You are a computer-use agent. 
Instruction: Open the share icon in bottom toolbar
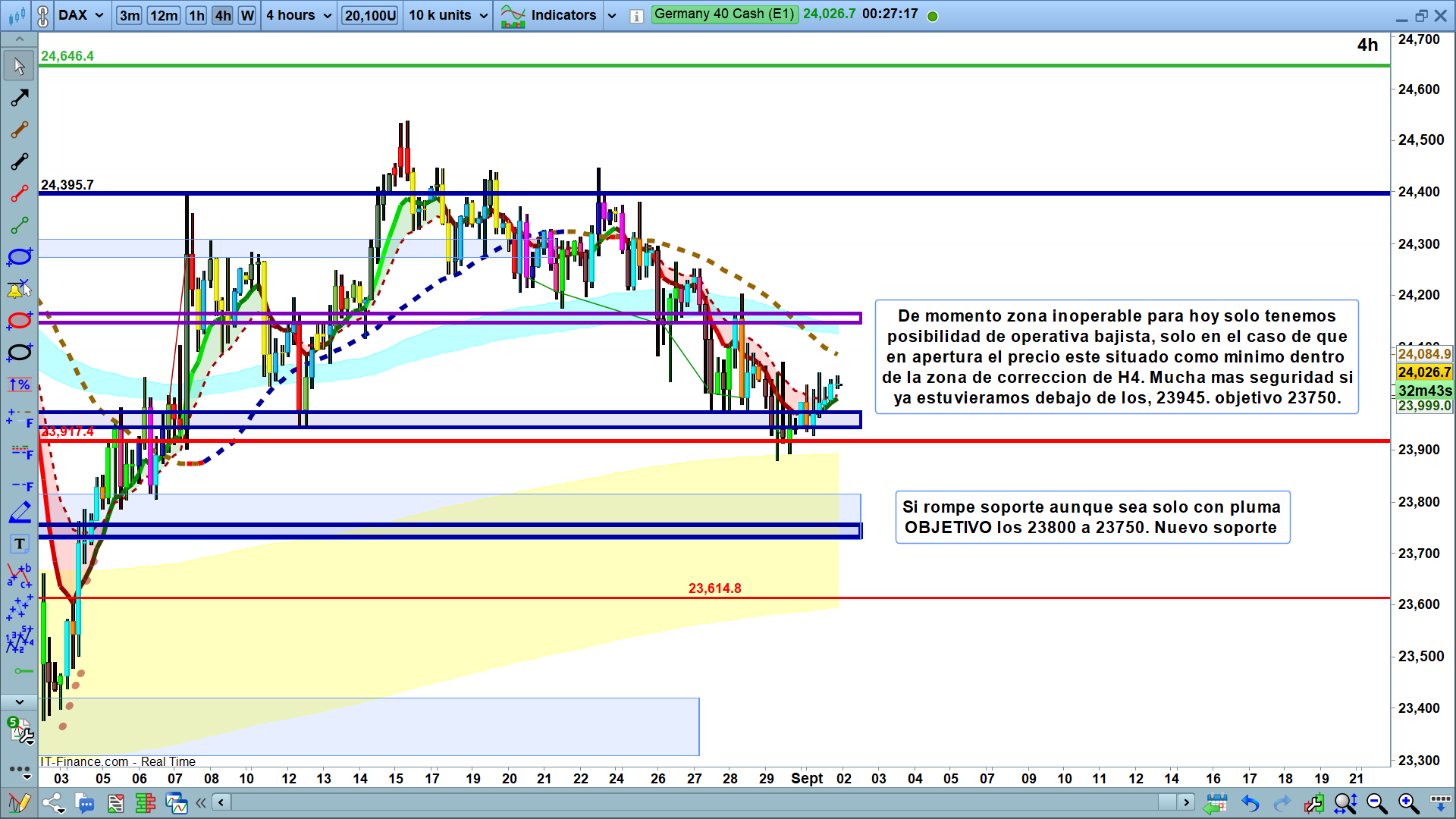(x=53, y=802)
